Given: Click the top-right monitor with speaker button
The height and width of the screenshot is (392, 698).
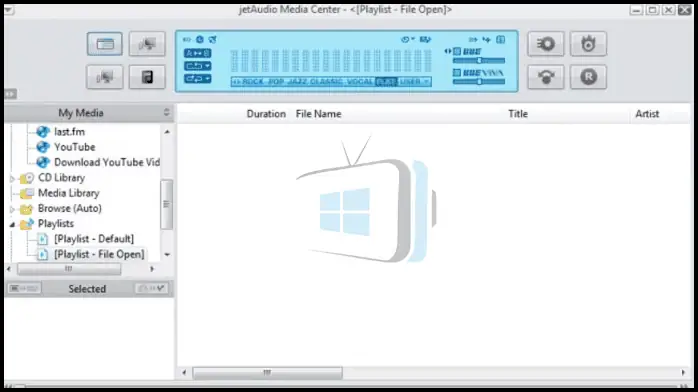Looking at the screenshot, I should click(x=147, y=44).
